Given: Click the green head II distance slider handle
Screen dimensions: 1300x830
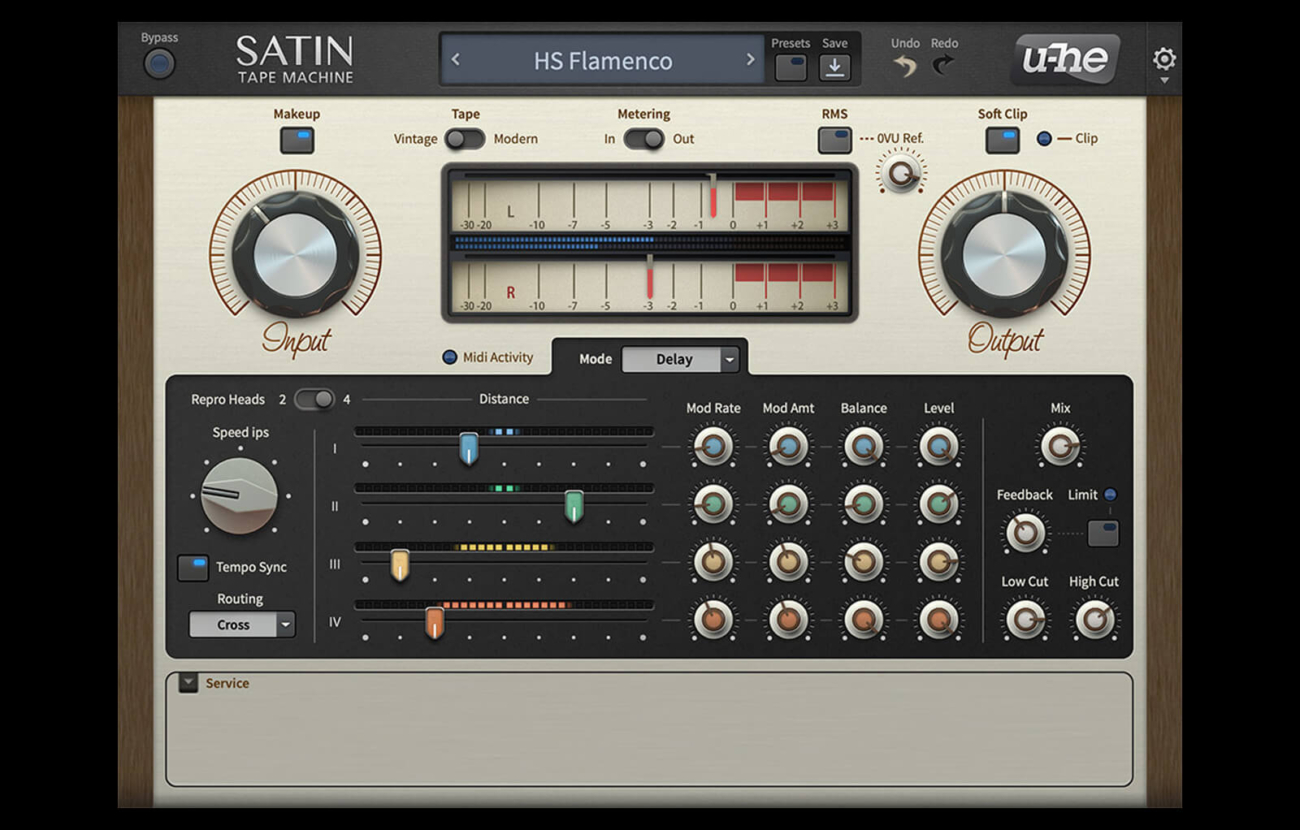Looking at the screenshot, I should tap(574, 507).
